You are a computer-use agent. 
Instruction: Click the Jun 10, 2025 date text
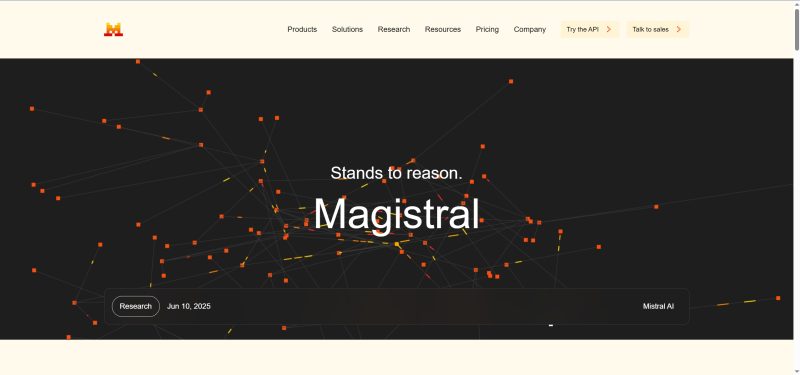point(188,306)
